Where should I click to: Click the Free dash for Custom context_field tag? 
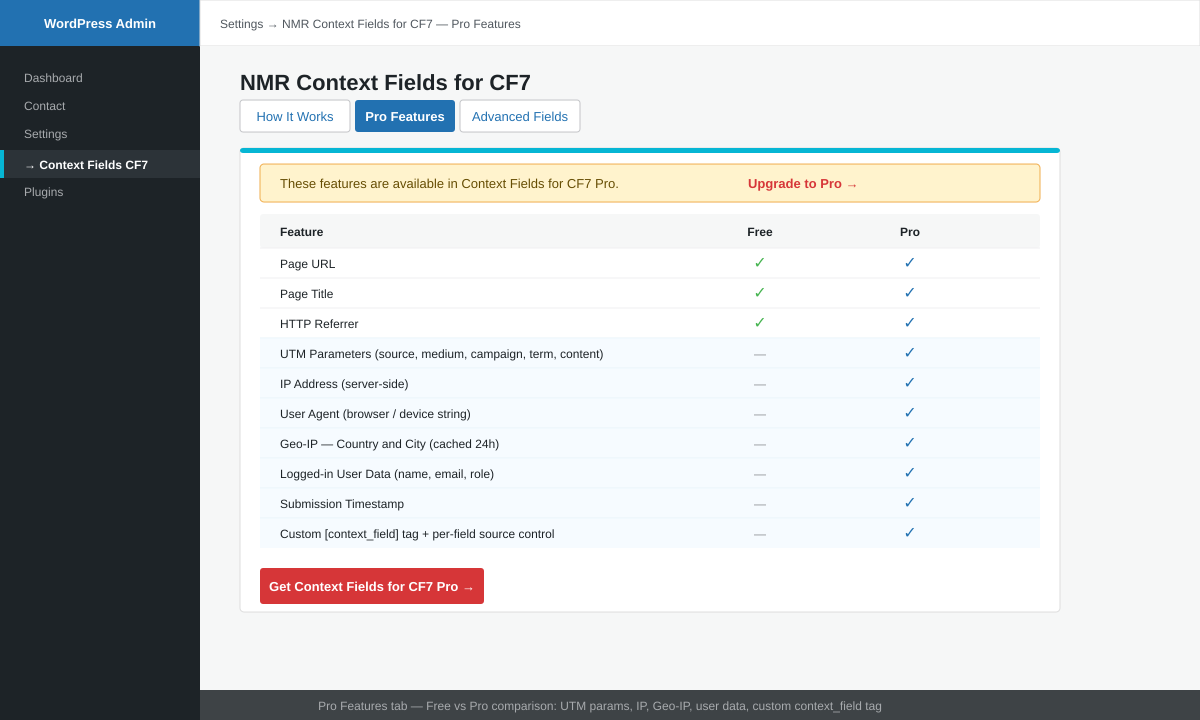pyautogui.click(x=760, y=534)
